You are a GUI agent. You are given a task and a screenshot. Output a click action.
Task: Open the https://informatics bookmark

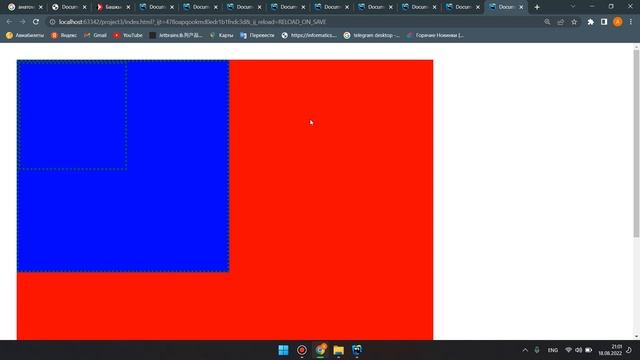[309, 36]
